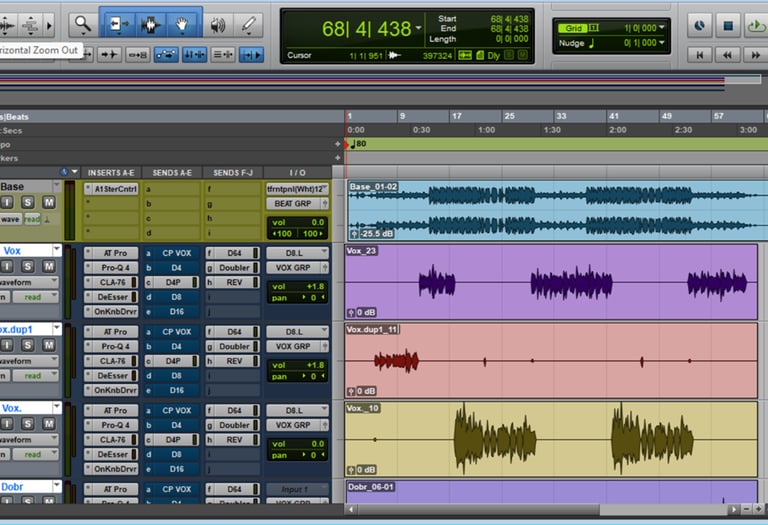Image resolution: width=768 pixels, height=525 pixels.
Task: Mute the Base track
Action: 48,202
